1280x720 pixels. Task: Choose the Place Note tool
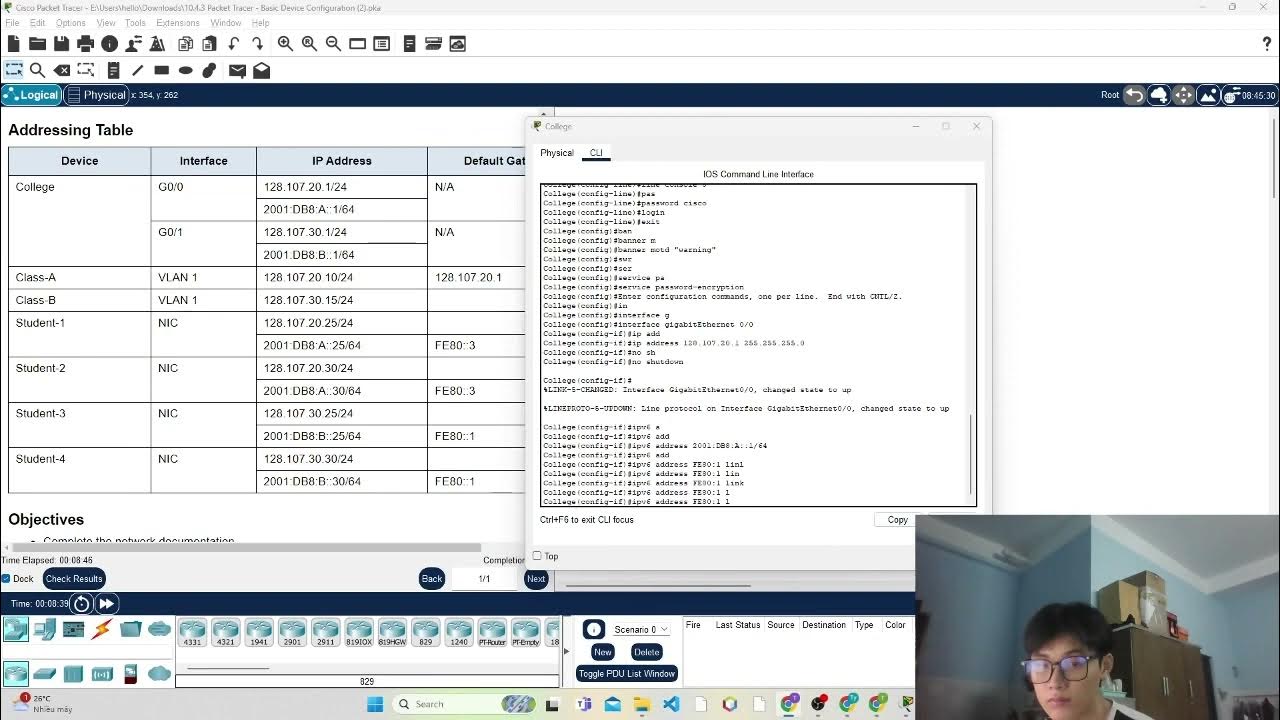pyautogui.click(x=113, y=70)
